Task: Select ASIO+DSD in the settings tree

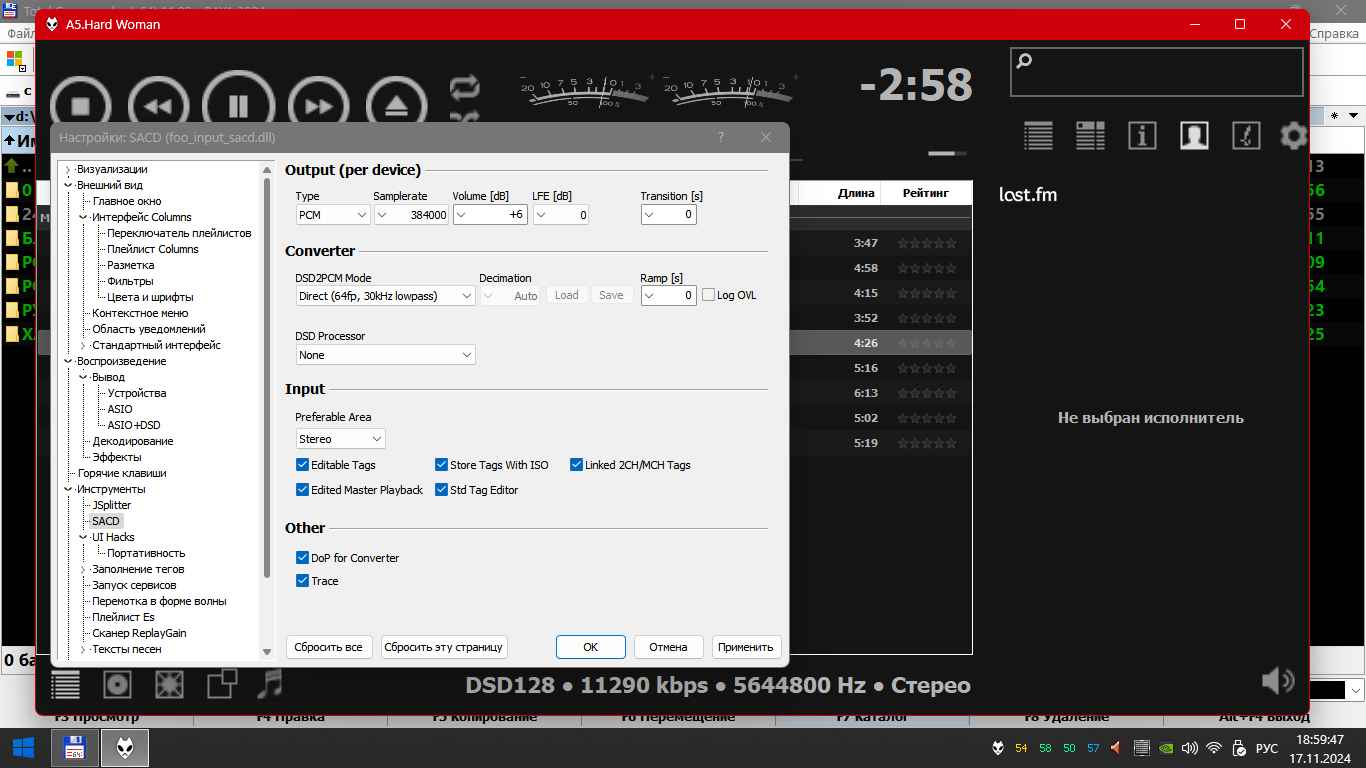Action: tap(133, 425)
